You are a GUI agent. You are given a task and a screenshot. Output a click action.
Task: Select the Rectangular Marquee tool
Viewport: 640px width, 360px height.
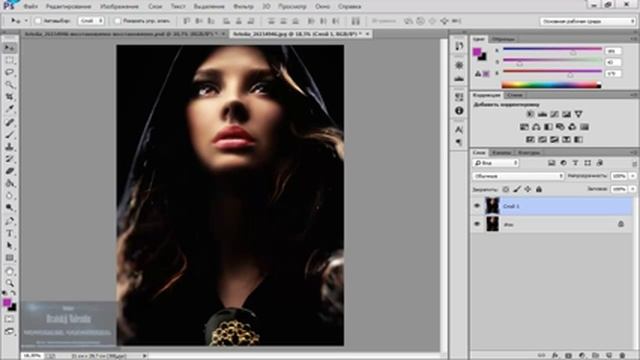click(x=9, y=60)
